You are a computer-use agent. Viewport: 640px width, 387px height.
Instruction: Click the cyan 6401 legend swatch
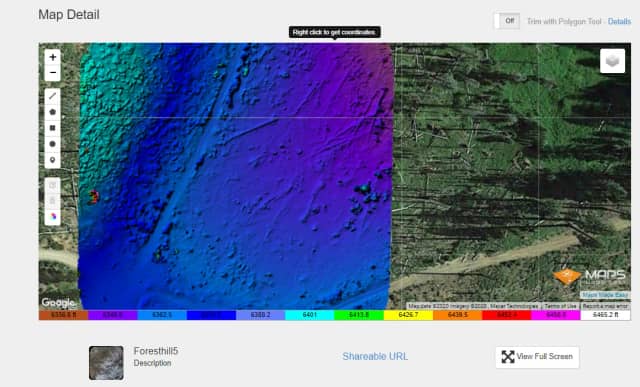(310, 315)
